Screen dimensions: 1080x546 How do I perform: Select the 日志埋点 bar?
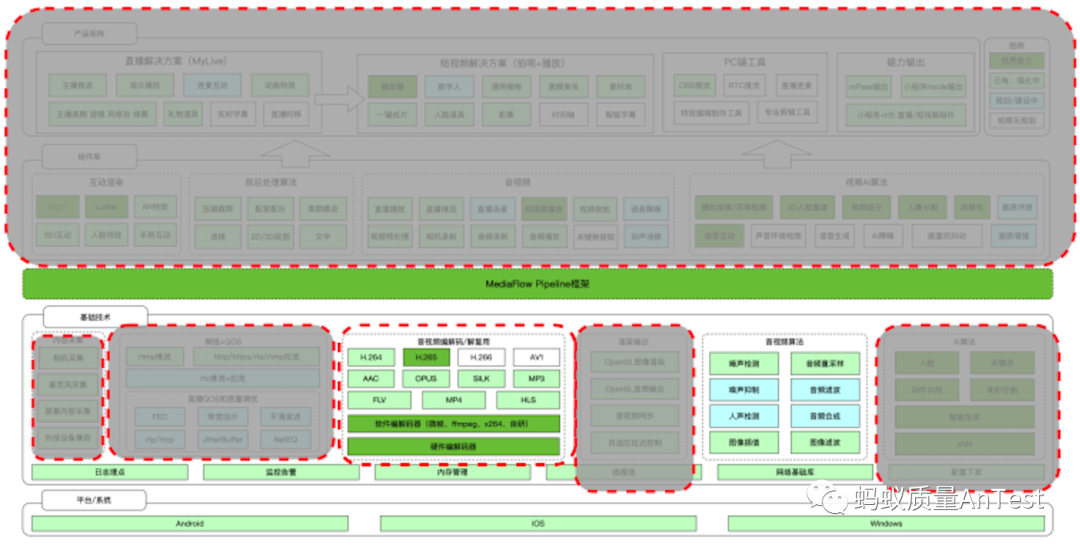point(110,472)
